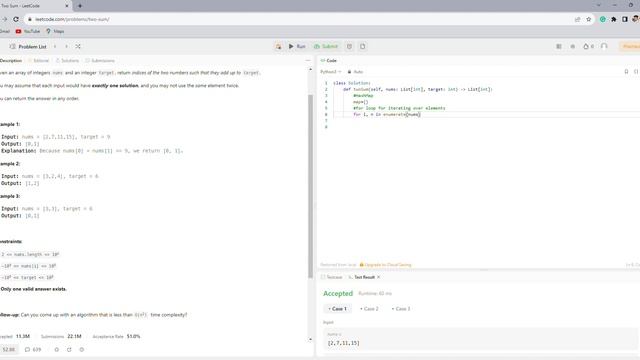Click the nums input value [2,7,11,15]
Image resolution: width=640 pixels, height=360 pixels.
(344, 343)
